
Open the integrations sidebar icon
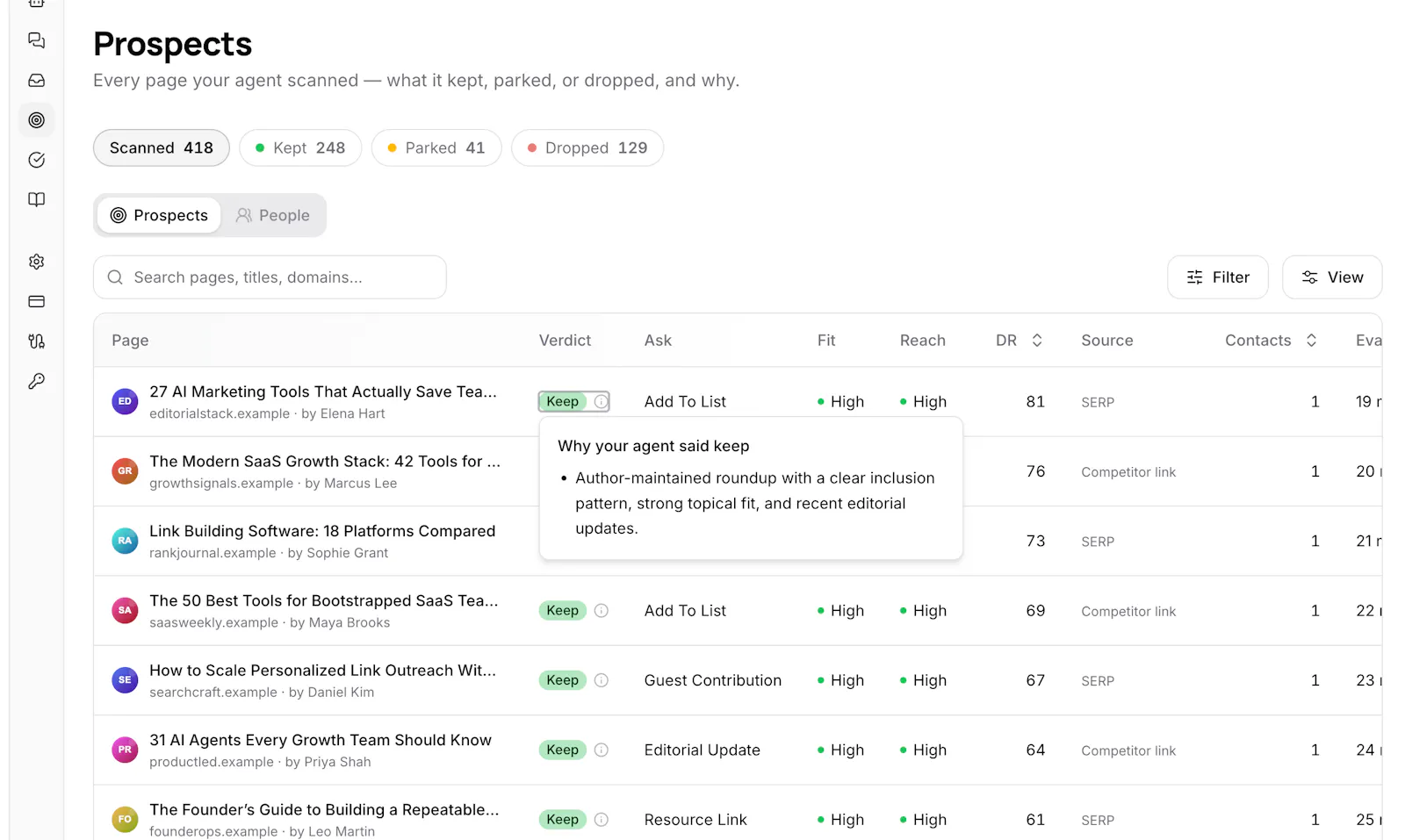[36, 341]
